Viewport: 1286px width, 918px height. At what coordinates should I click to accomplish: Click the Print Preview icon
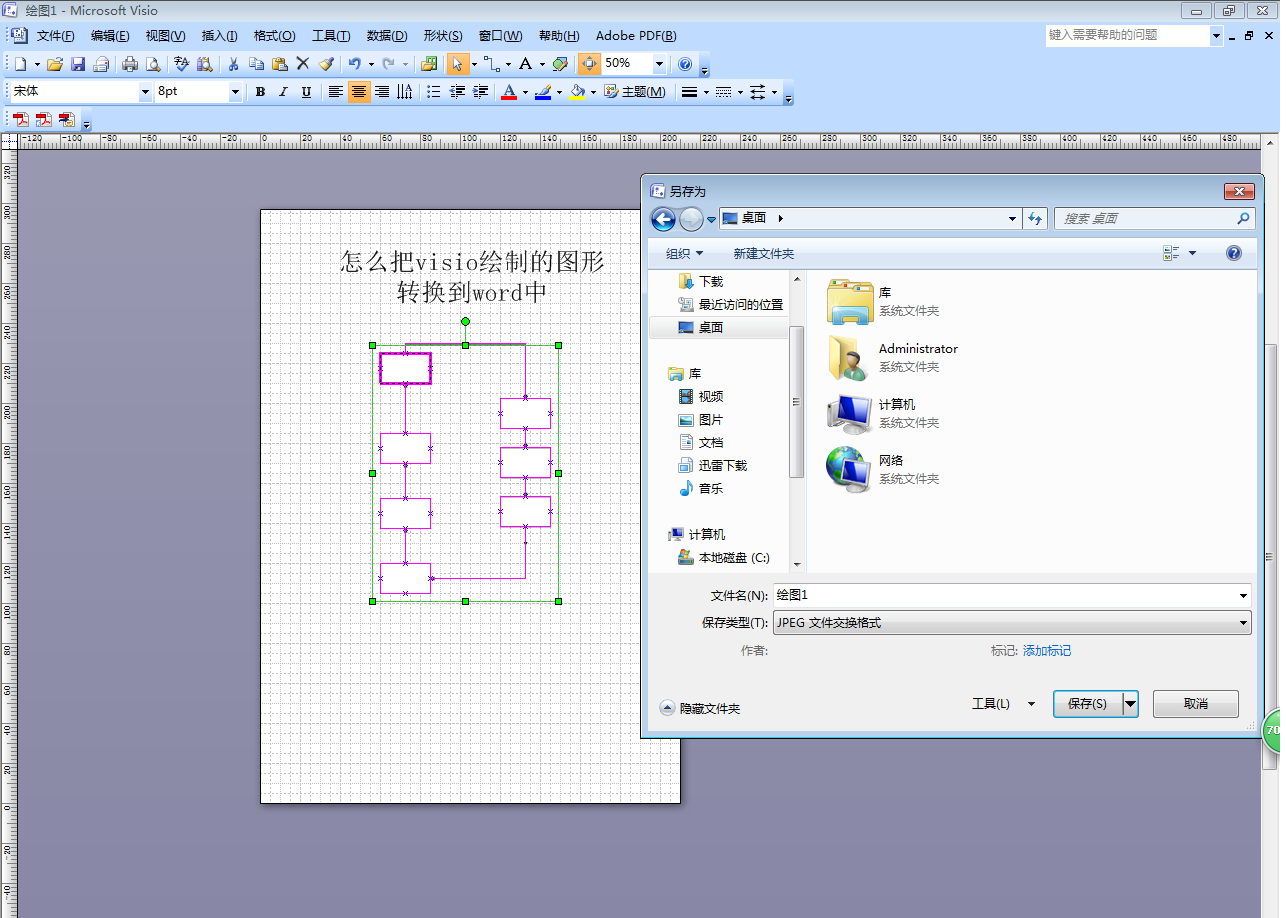pyautogui.click(x=153, y=64)
